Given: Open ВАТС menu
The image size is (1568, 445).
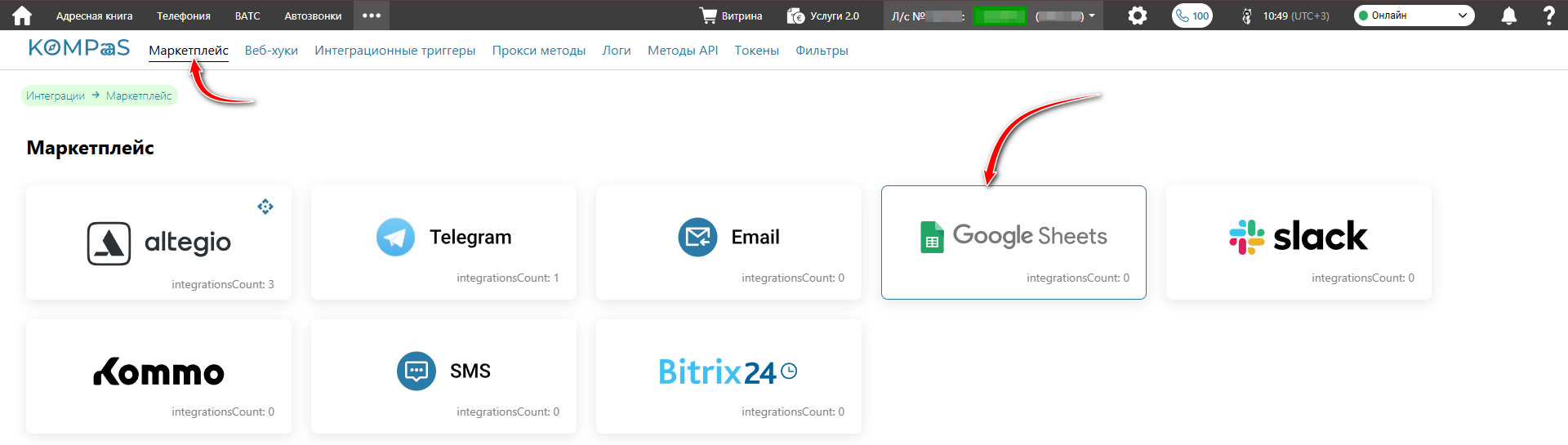Looking at the screenshot, I should pyautogui.click(x=247, y=16).
